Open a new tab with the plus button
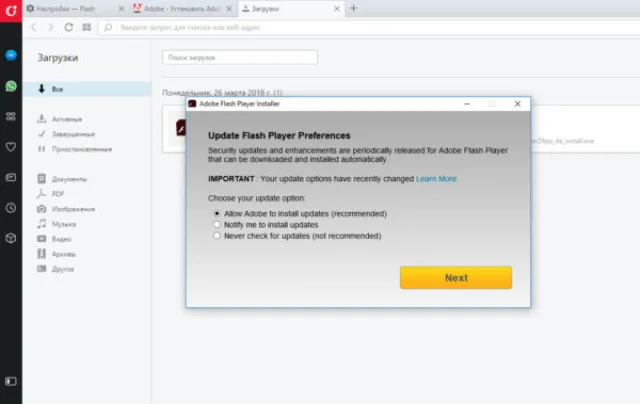640x404 pixels. click(x=353, y=8)
